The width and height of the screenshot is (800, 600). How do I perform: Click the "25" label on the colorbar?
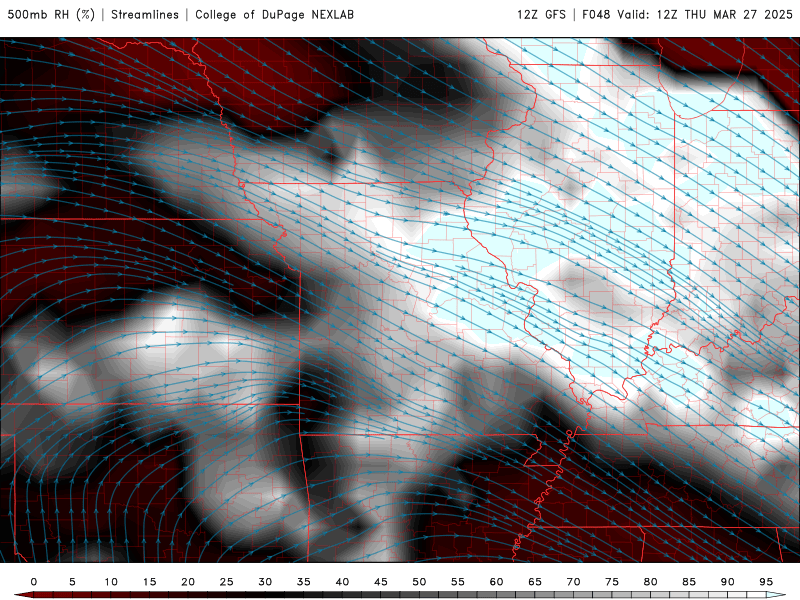pos(227,582)
